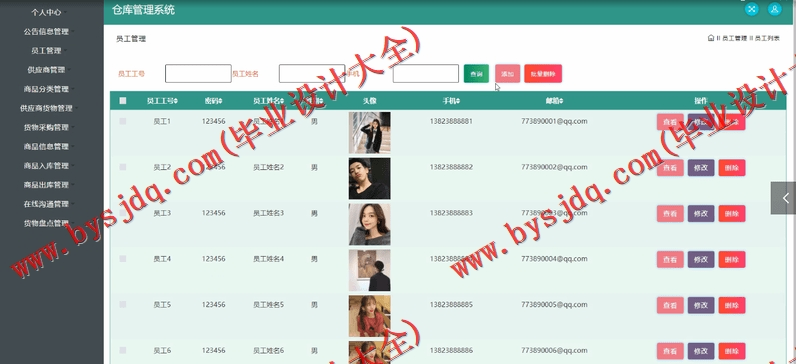Click email 773890002@qq.com cell

[554, 167]
